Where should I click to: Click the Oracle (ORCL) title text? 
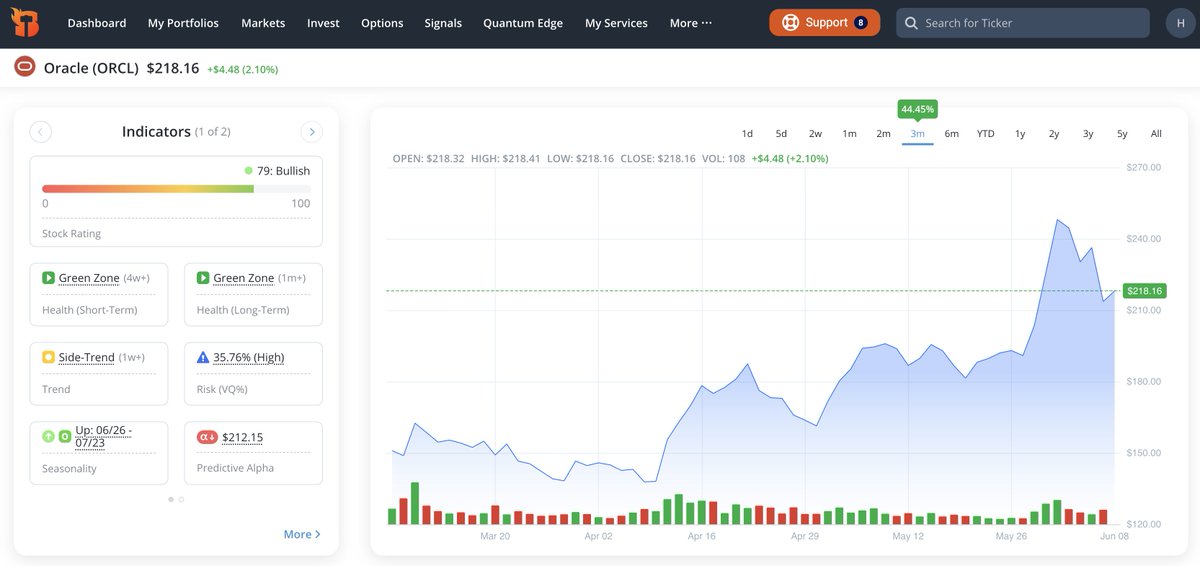point(92,68)
